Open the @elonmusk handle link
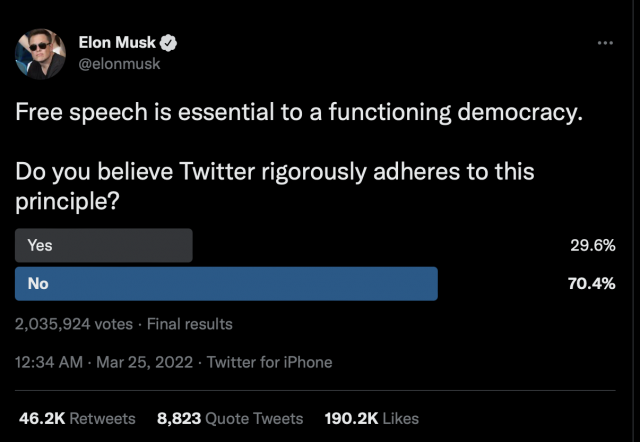Screen dimensions: 640x442 (119, 64)
